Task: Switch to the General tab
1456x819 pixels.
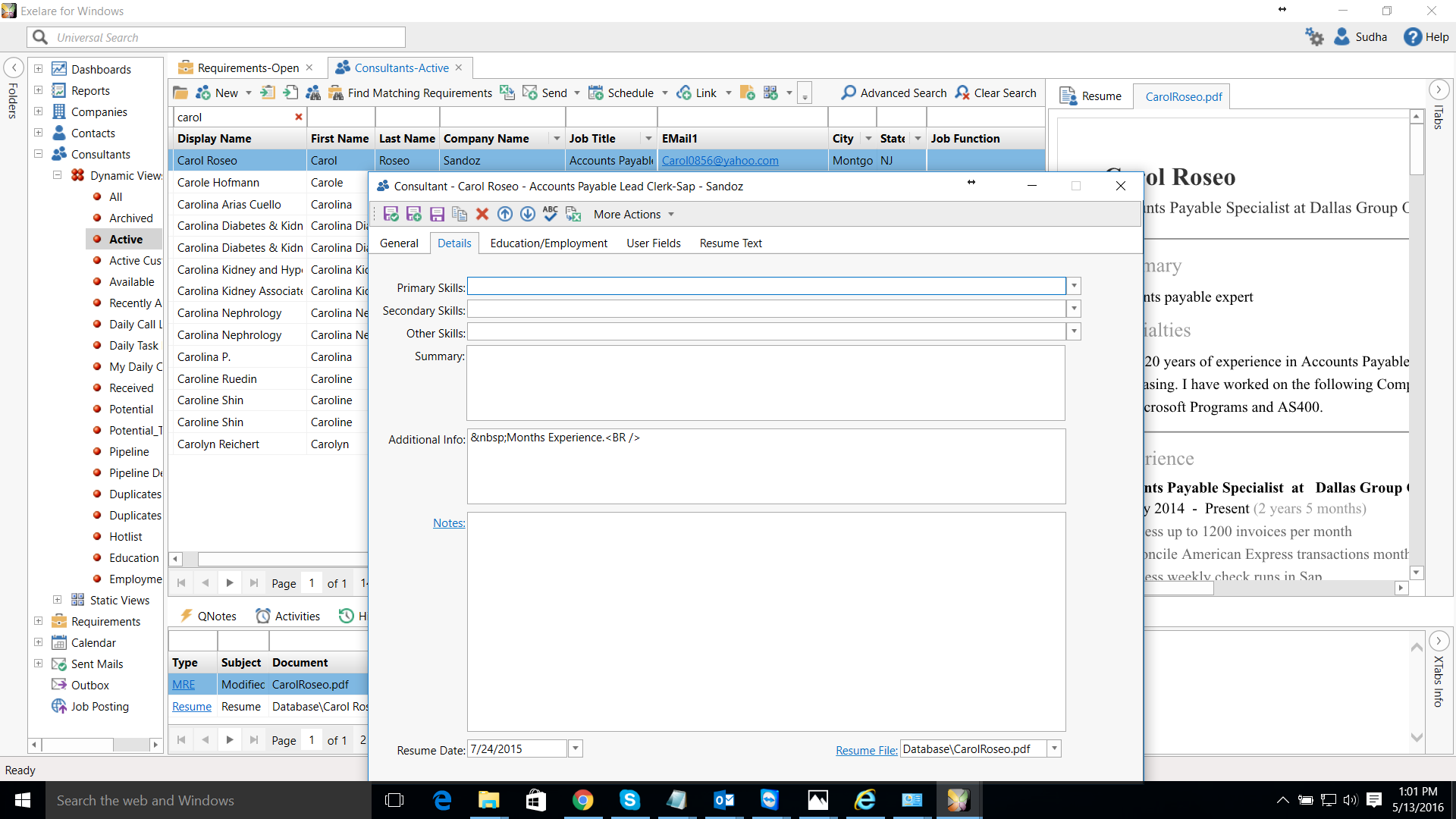Action: (x=399, y=243)
